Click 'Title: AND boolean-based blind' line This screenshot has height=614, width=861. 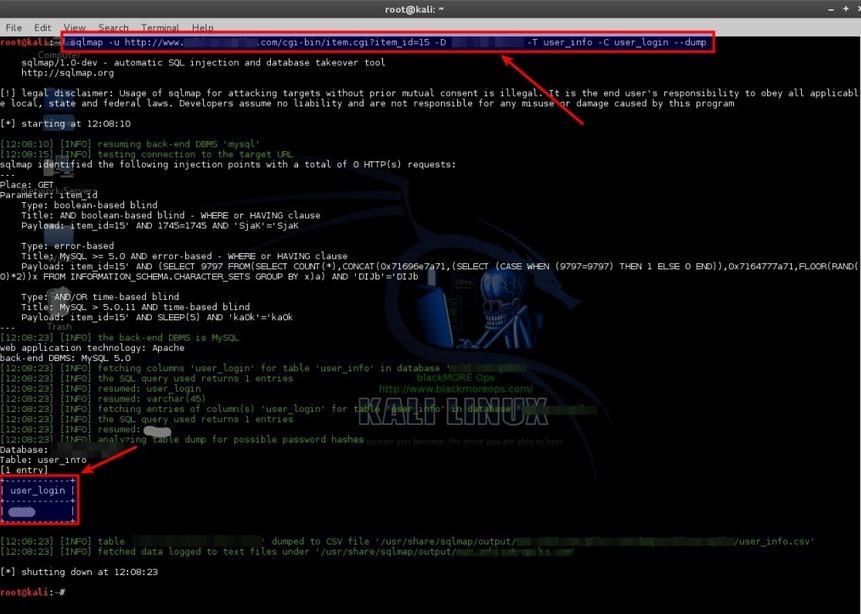coord(171,215)
